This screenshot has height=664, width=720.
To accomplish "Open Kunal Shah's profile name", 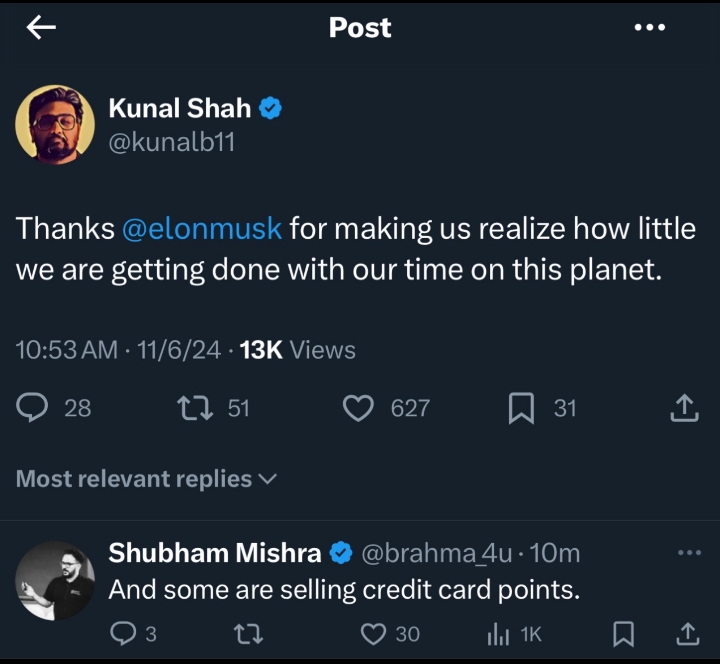I will [179, 110].
